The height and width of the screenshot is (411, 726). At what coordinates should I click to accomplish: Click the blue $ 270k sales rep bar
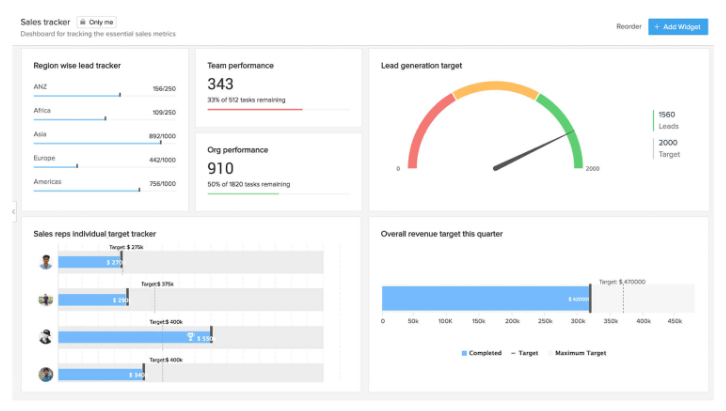click(x=90, y=262)
